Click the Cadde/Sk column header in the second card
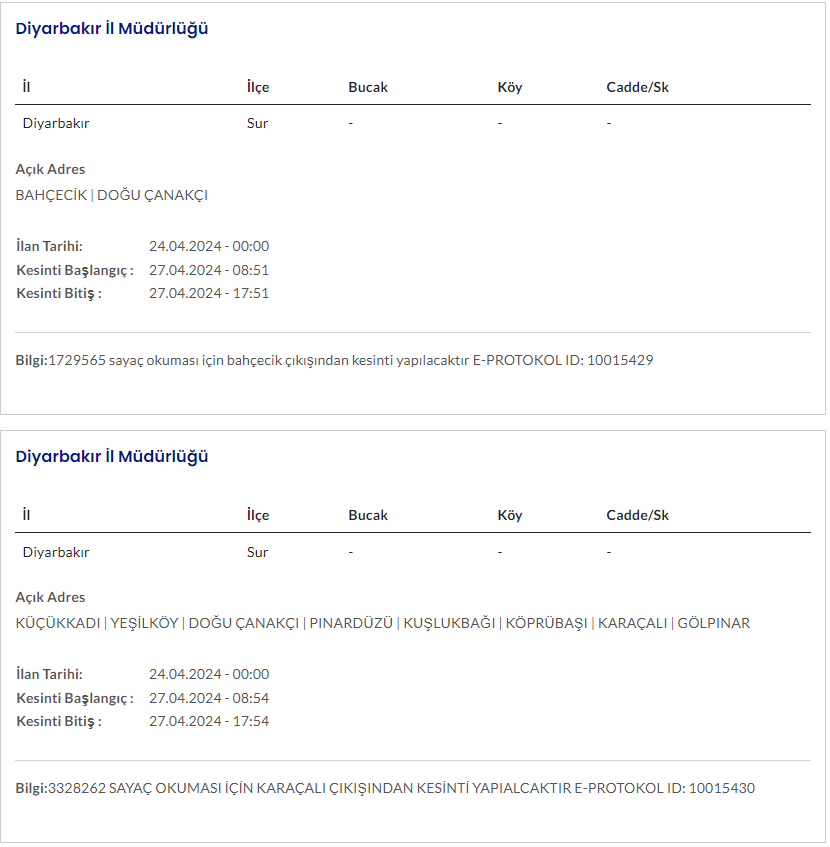830x847 pixels. [x=637, y=516]
